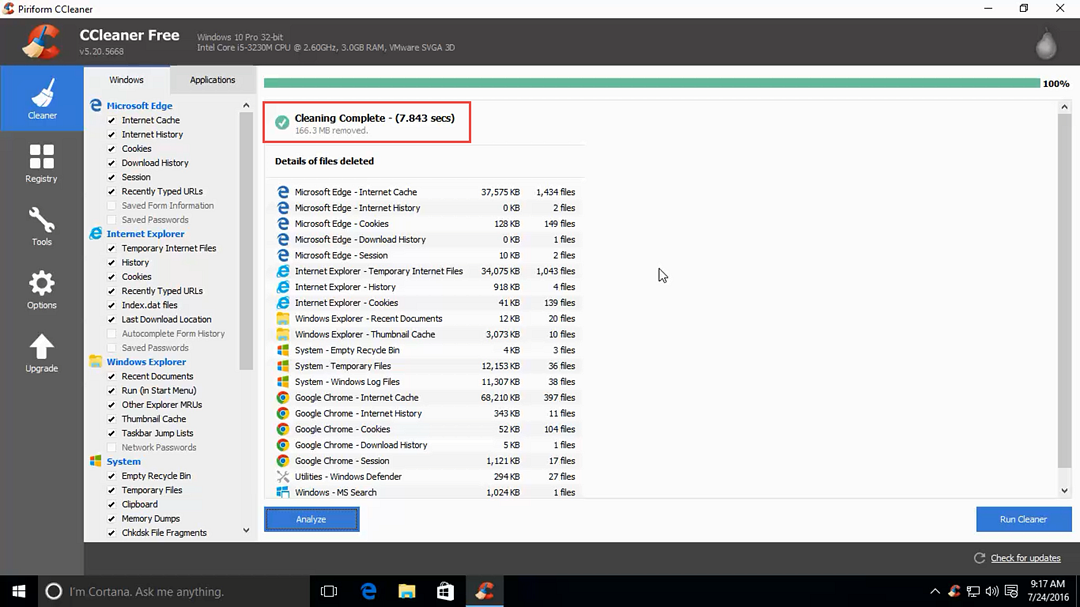
Task: Click the Internet Explorer category icon
Action: pos(96,234)
